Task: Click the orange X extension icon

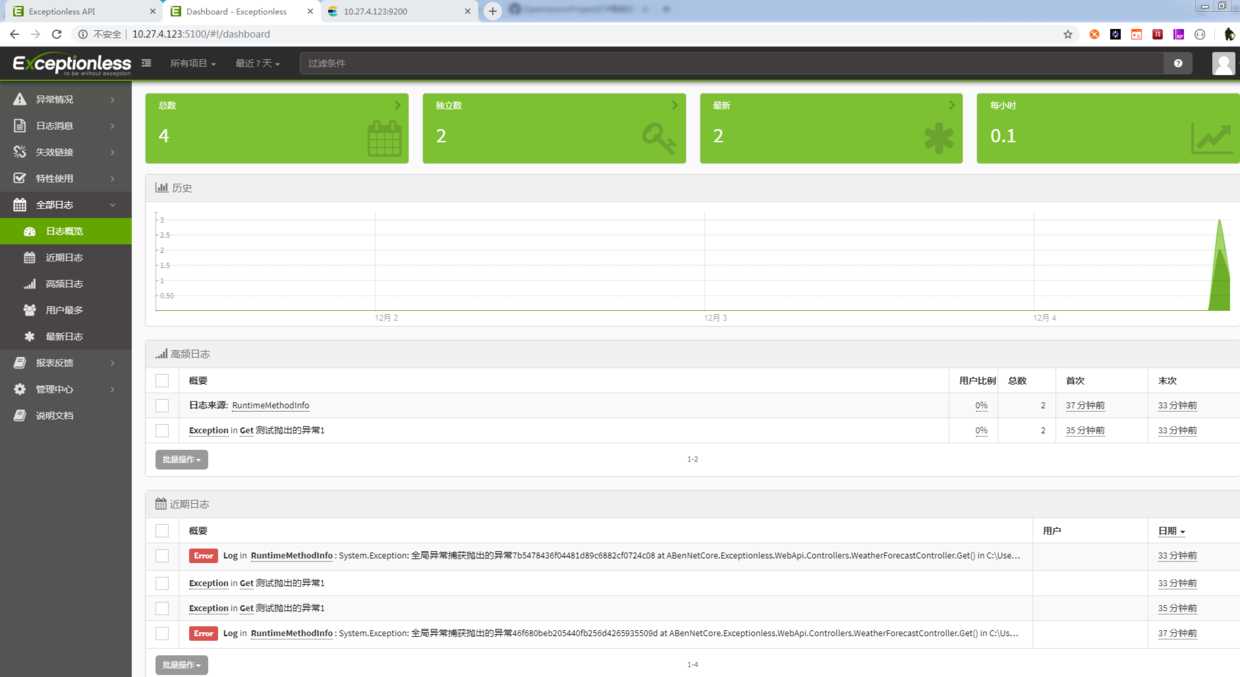Action: pyautogui.click(x=1094, y=34)
